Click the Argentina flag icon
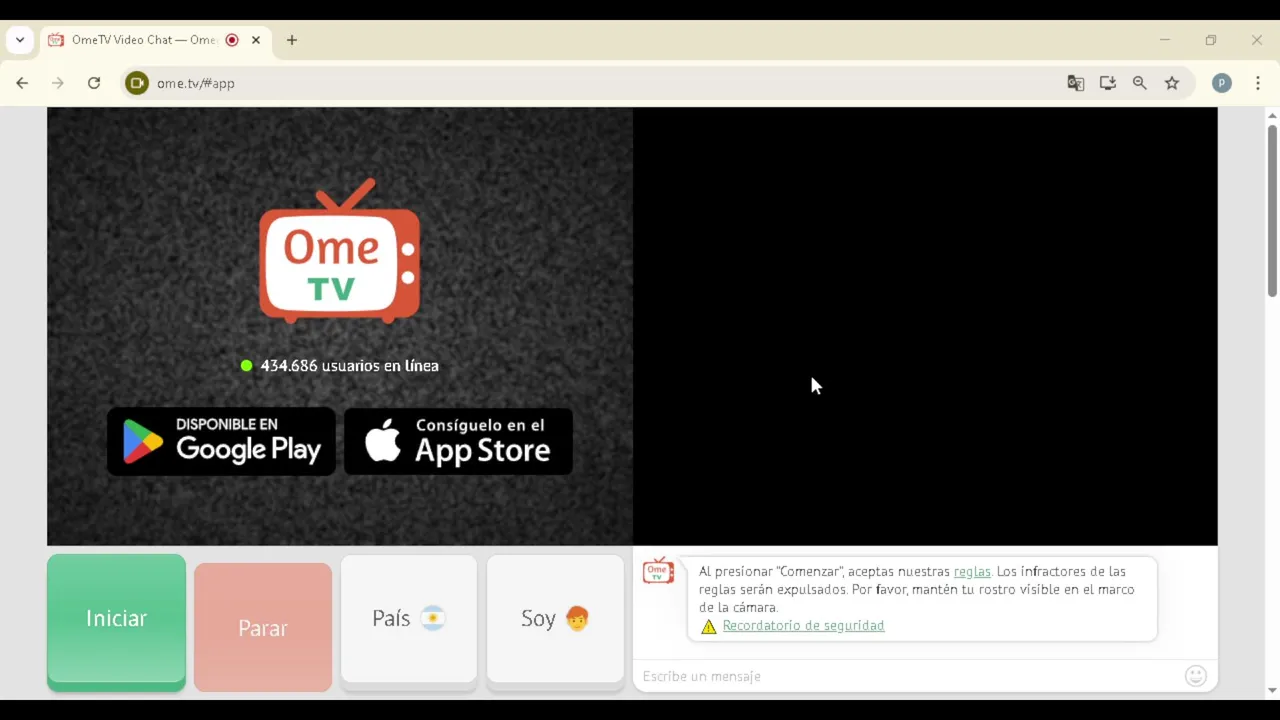The height and width of the screenshot is (720, 1280). point(433,619)
